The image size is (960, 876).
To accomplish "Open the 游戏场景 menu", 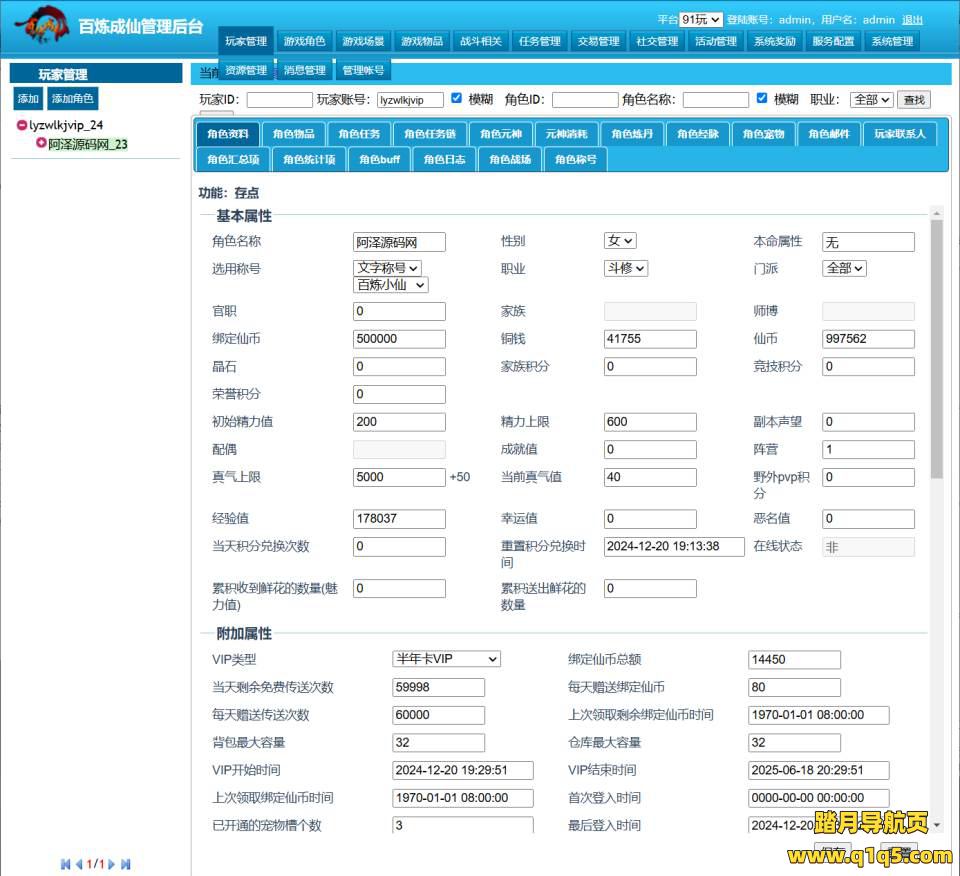I will (363, 41).
